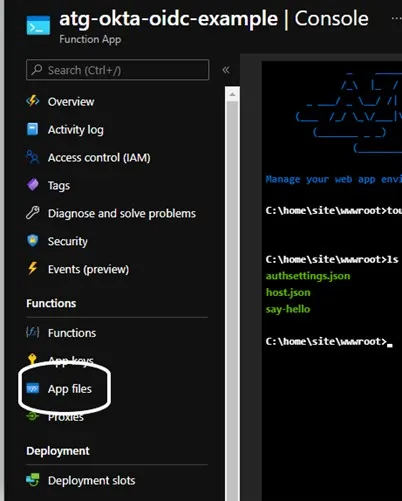Select Access control (IAM)
Viewport: 402px width, 501px height.
click(x=99, y=157)
